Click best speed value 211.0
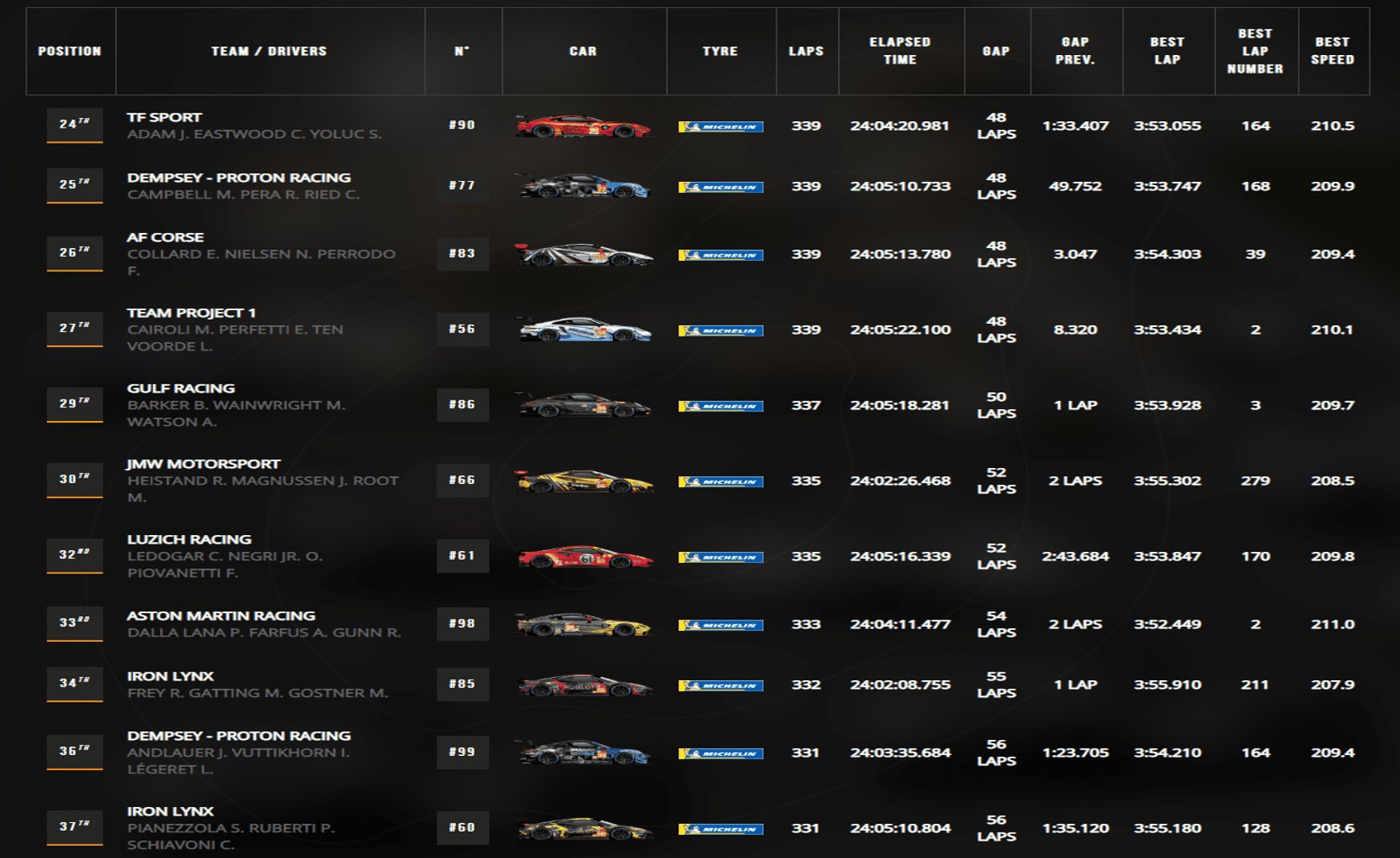Image resolution: width=1400 pixels, height=858 pixels. point(1333,624)
